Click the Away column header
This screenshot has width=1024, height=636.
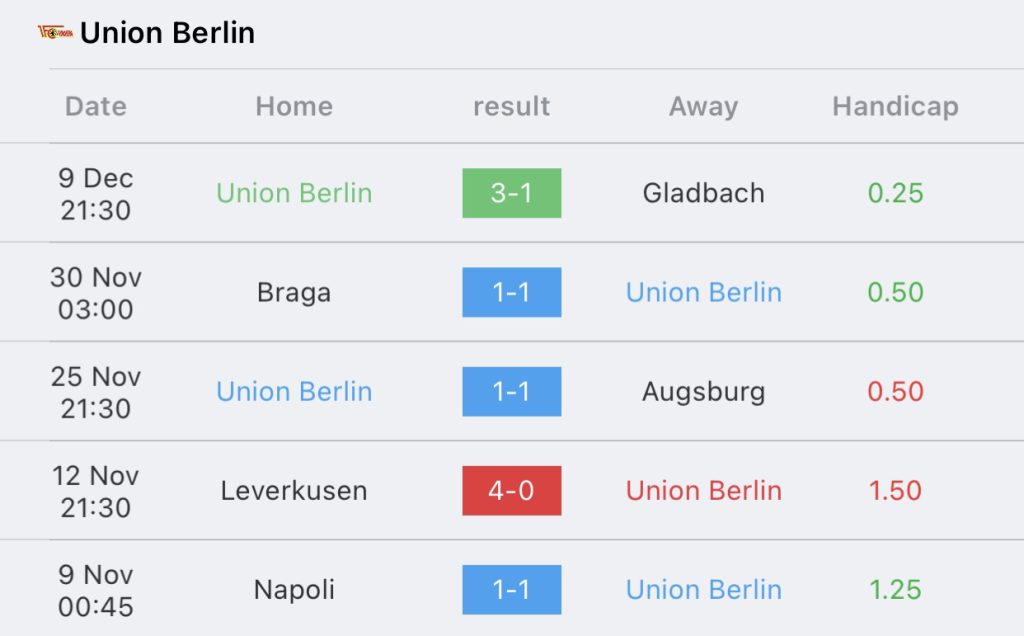coord(703,106)
